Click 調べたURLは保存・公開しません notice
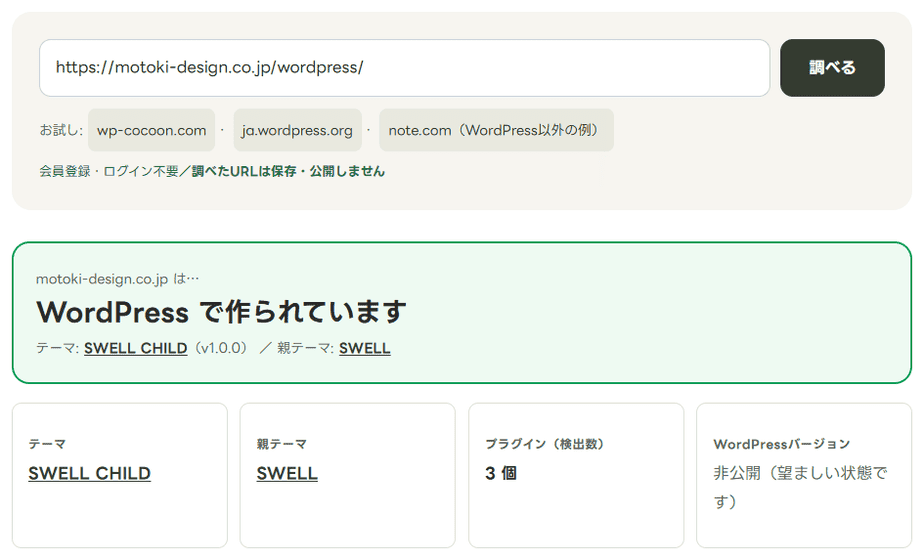 tap(288, 171)
